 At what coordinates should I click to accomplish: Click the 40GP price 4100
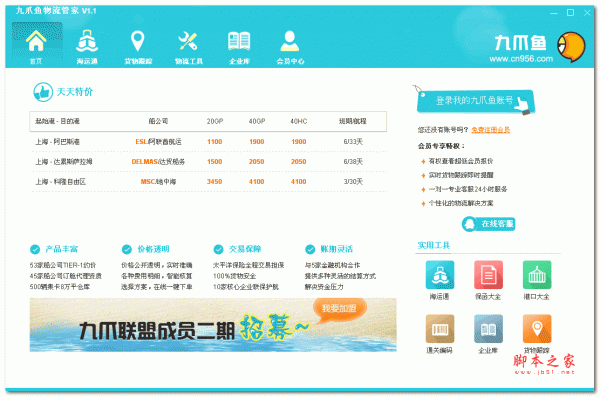pyautogui.click(x=256, y=182)
